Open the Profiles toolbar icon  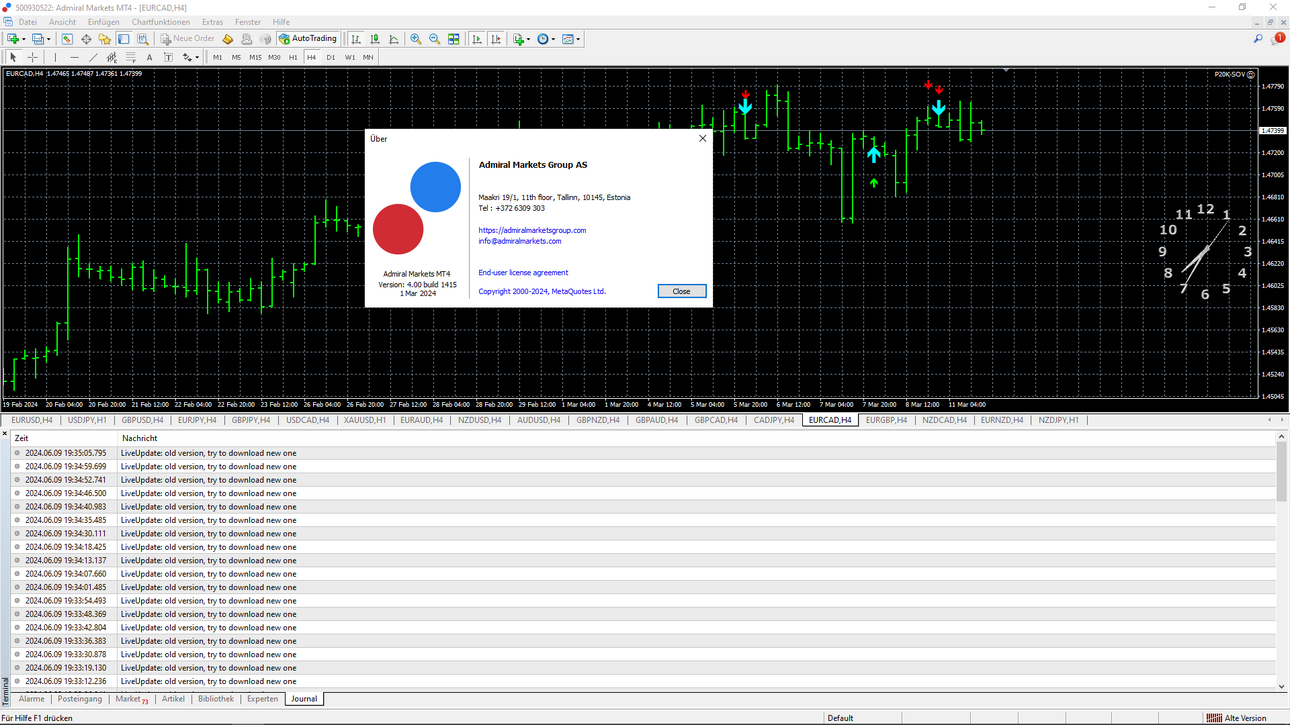[39, 39]
